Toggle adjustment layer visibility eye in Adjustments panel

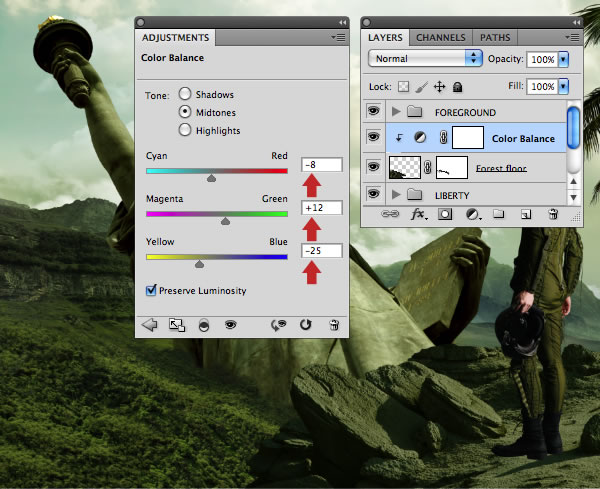230,325
